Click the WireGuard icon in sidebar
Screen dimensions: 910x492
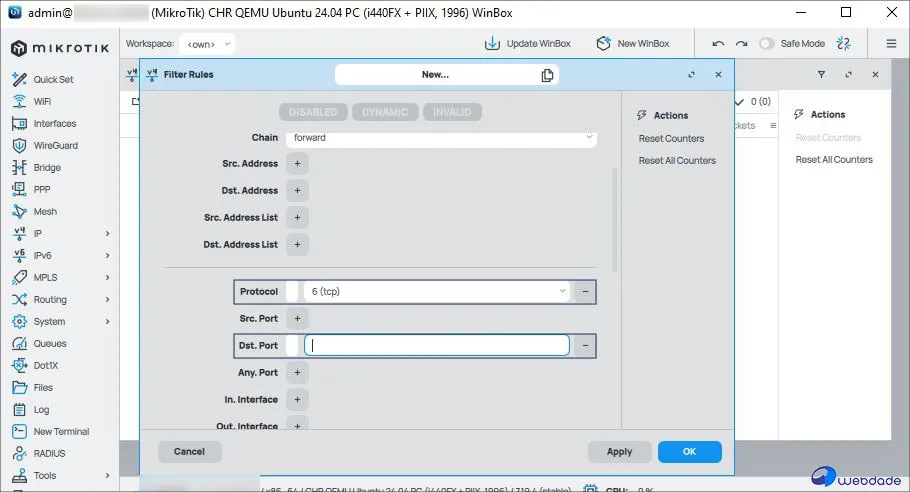point(19,146)
